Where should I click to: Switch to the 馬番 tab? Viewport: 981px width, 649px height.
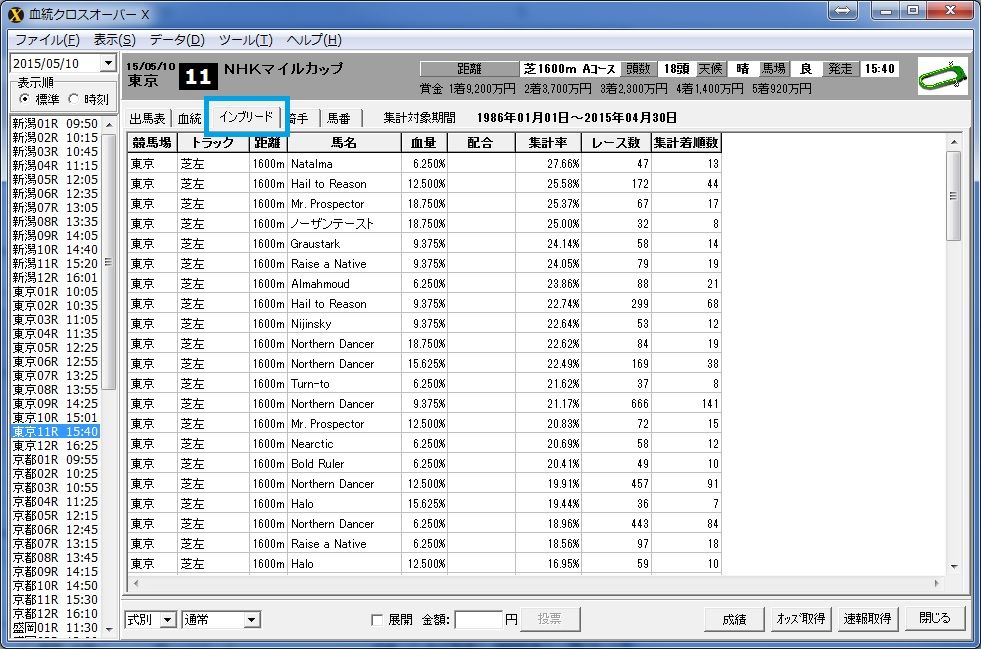(x=338, y=118)
